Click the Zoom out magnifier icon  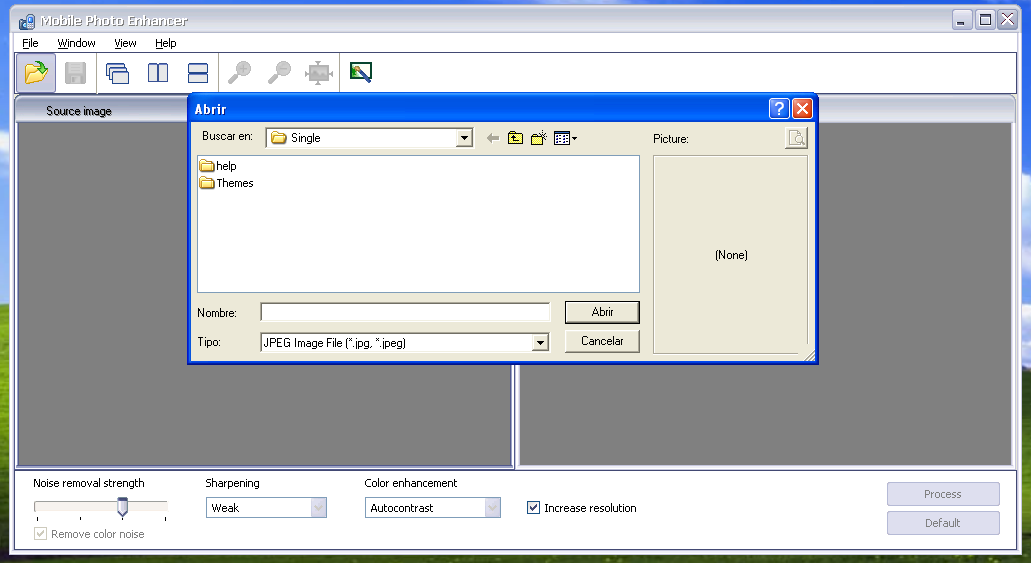click(279, 72)
